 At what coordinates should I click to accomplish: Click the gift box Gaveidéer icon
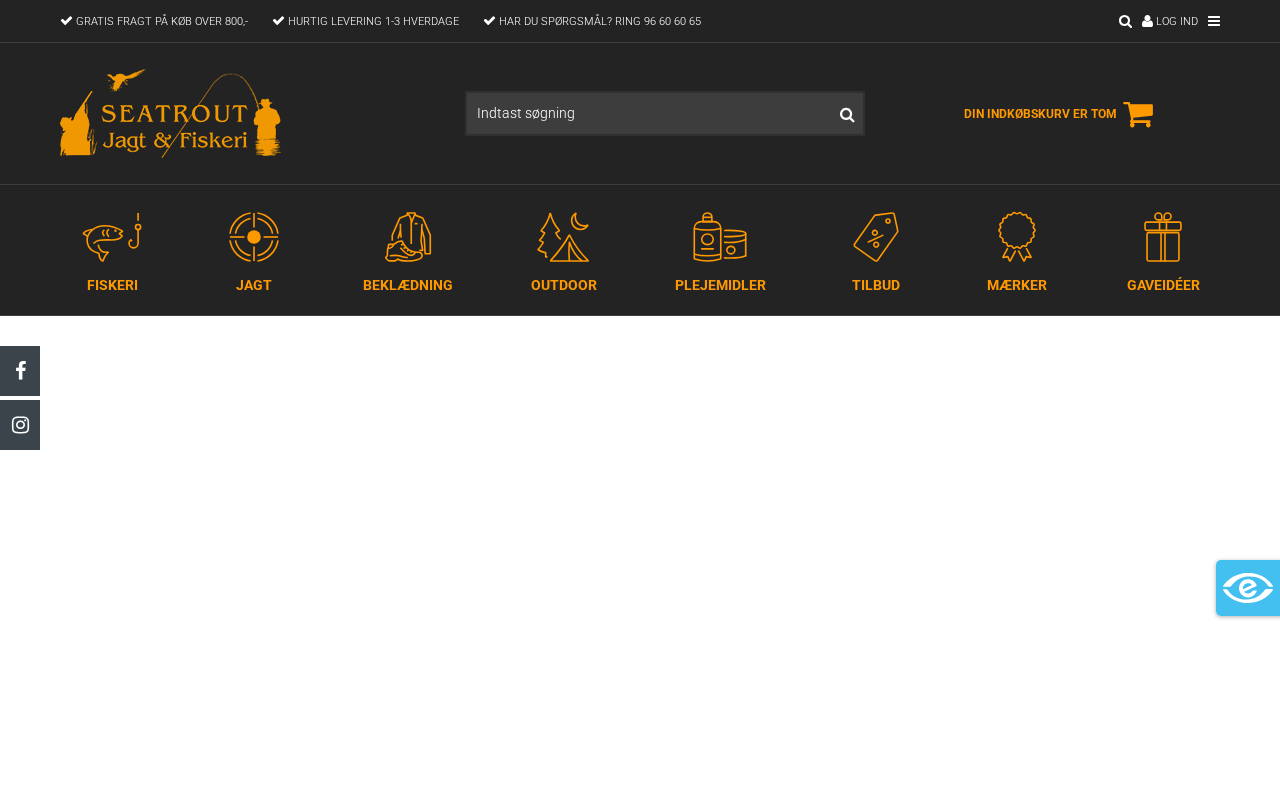pyautogui.click(x=1163, y=237)
